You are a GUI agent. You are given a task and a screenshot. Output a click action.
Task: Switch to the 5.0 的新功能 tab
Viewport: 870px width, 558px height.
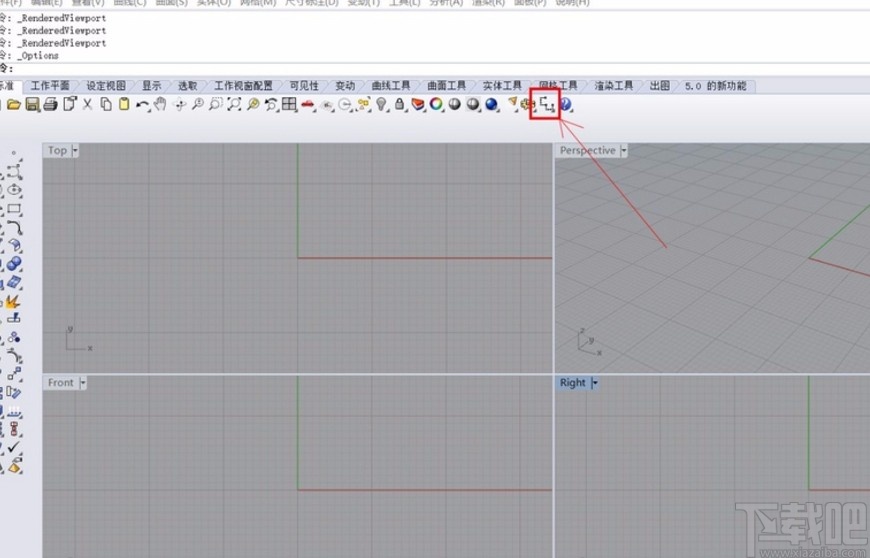716,85
